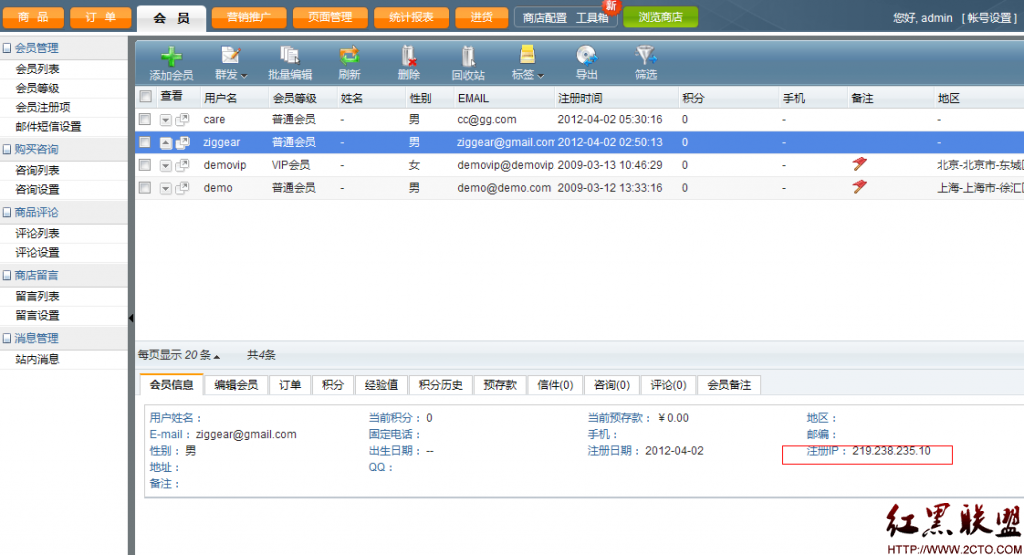Open 评论设置 in the sidebar

(38, 253)
